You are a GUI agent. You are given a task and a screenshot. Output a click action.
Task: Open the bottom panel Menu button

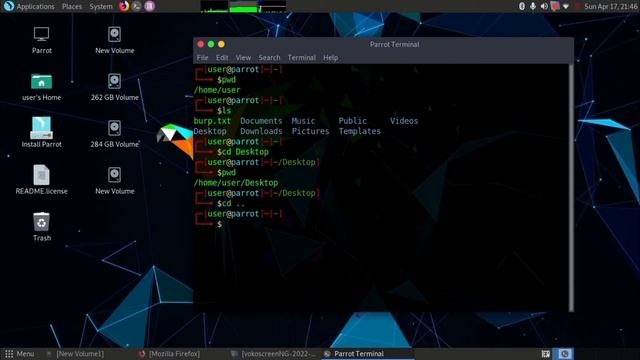pos(19,354)
